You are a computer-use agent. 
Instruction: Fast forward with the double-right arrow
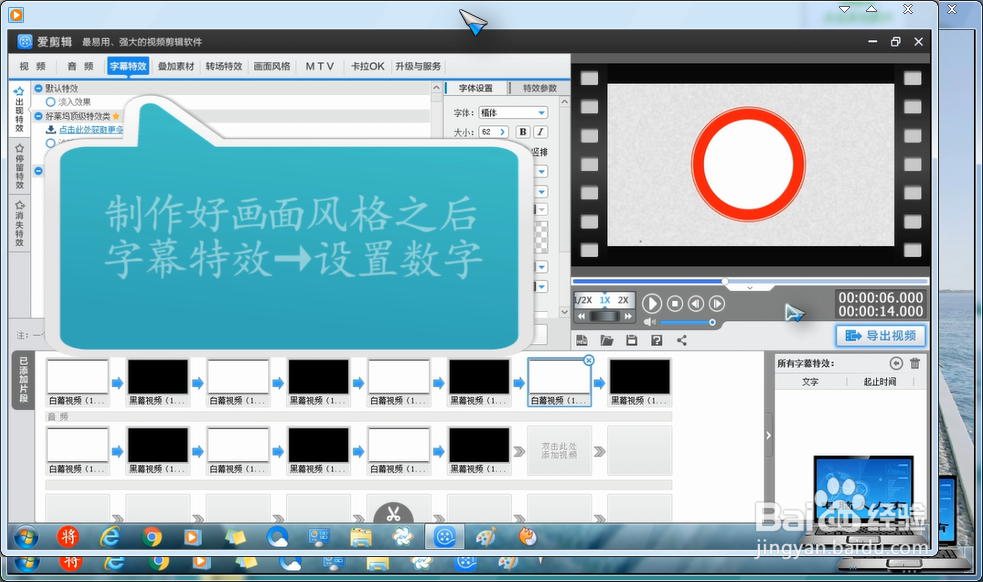(628, 316)
